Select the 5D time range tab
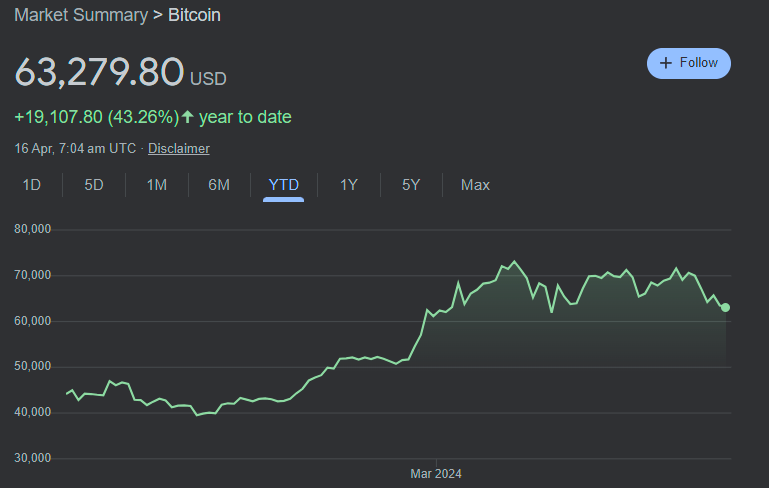 [x=94, y=185]
